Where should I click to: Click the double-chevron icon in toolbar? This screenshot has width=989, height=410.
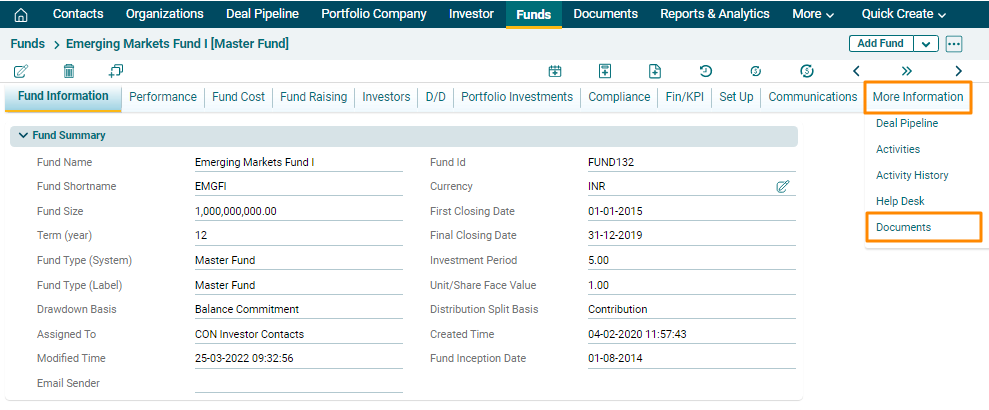907,71
